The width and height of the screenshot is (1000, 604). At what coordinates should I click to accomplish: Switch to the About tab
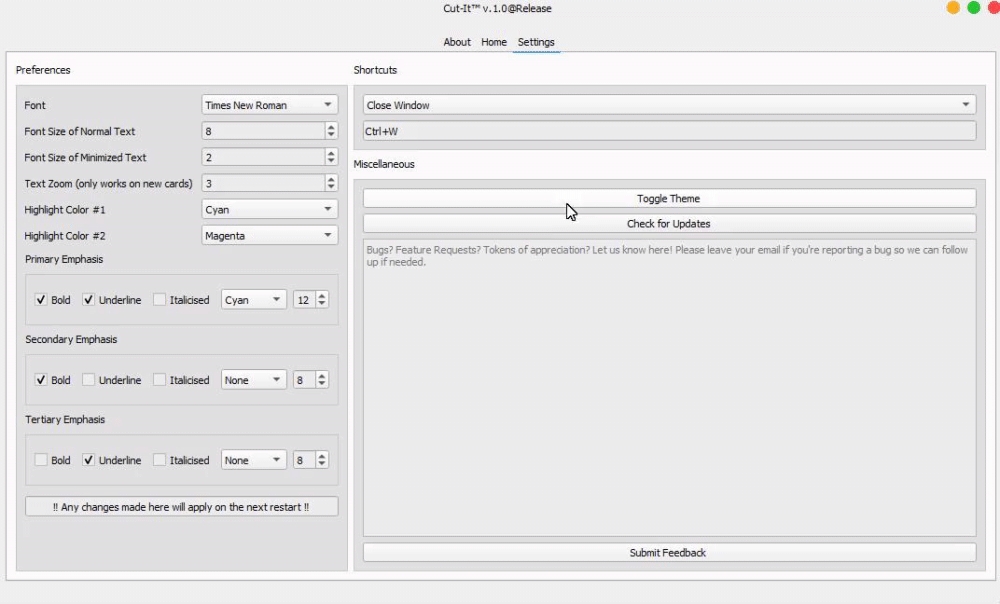coord(457,42)
